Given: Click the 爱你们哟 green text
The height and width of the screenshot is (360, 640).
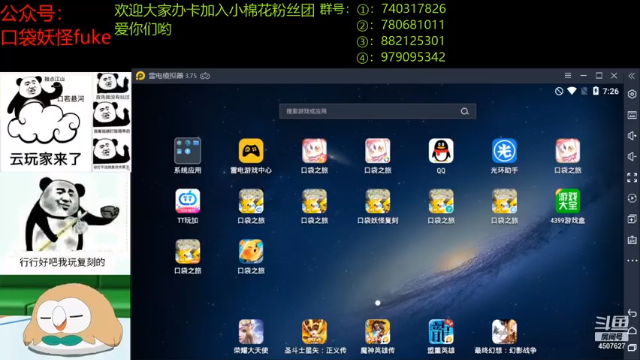Looking at the screenshot, I should pos(143,29).
